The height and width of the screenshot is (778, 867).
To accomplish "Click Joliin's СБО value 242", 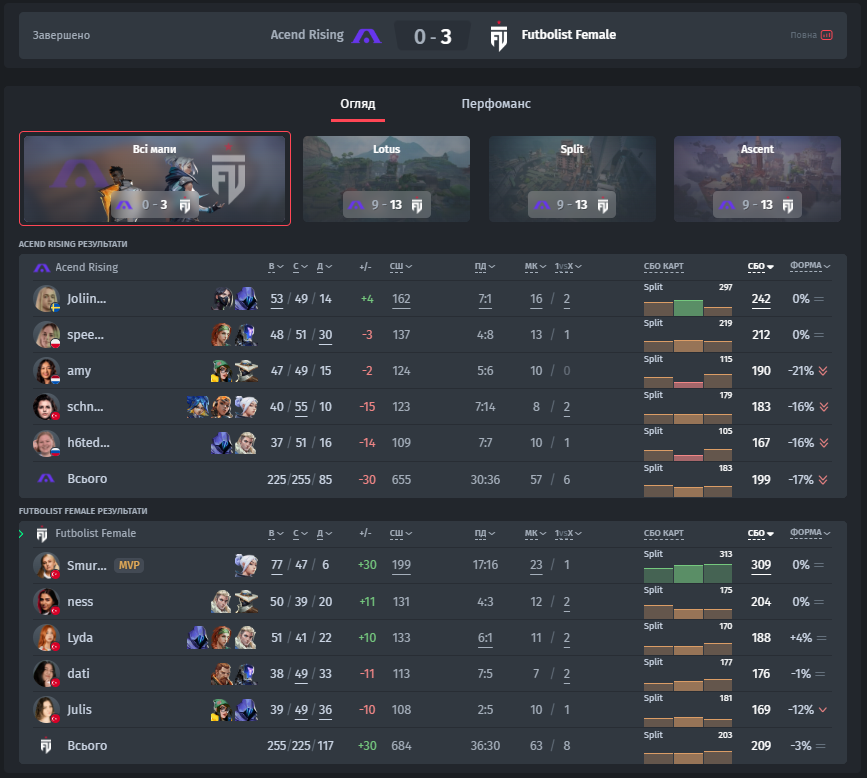I will (x=761, y=299).
